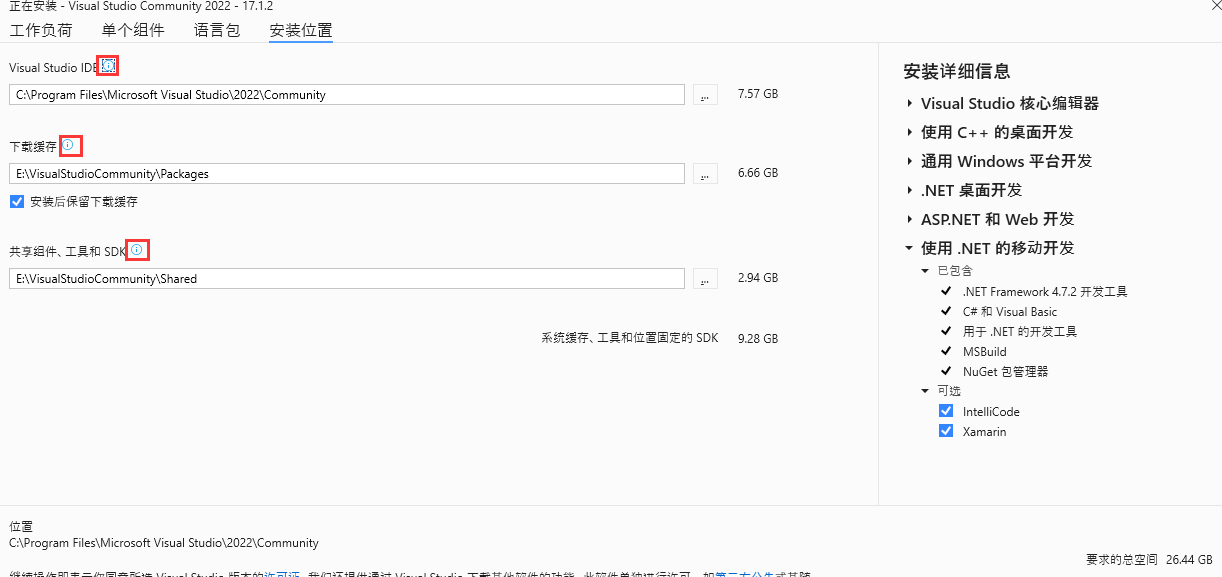Switch to the 单个组件 tab
1222x577 pixels.
[133, 30]
